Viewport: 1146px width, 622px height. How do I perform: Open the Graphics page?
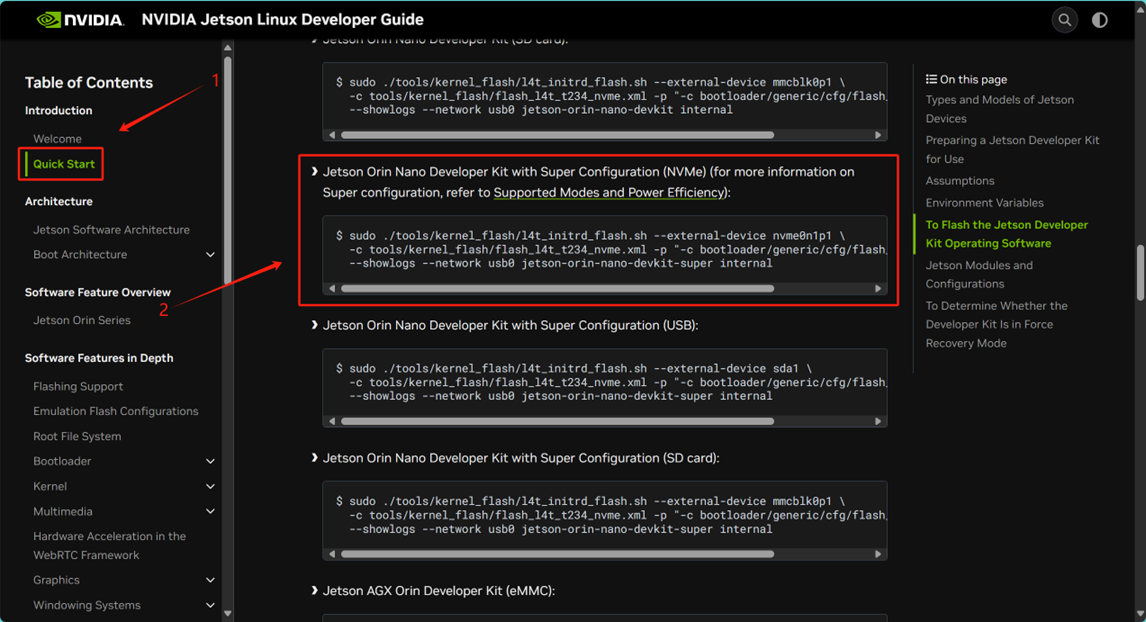coord(56,580)
